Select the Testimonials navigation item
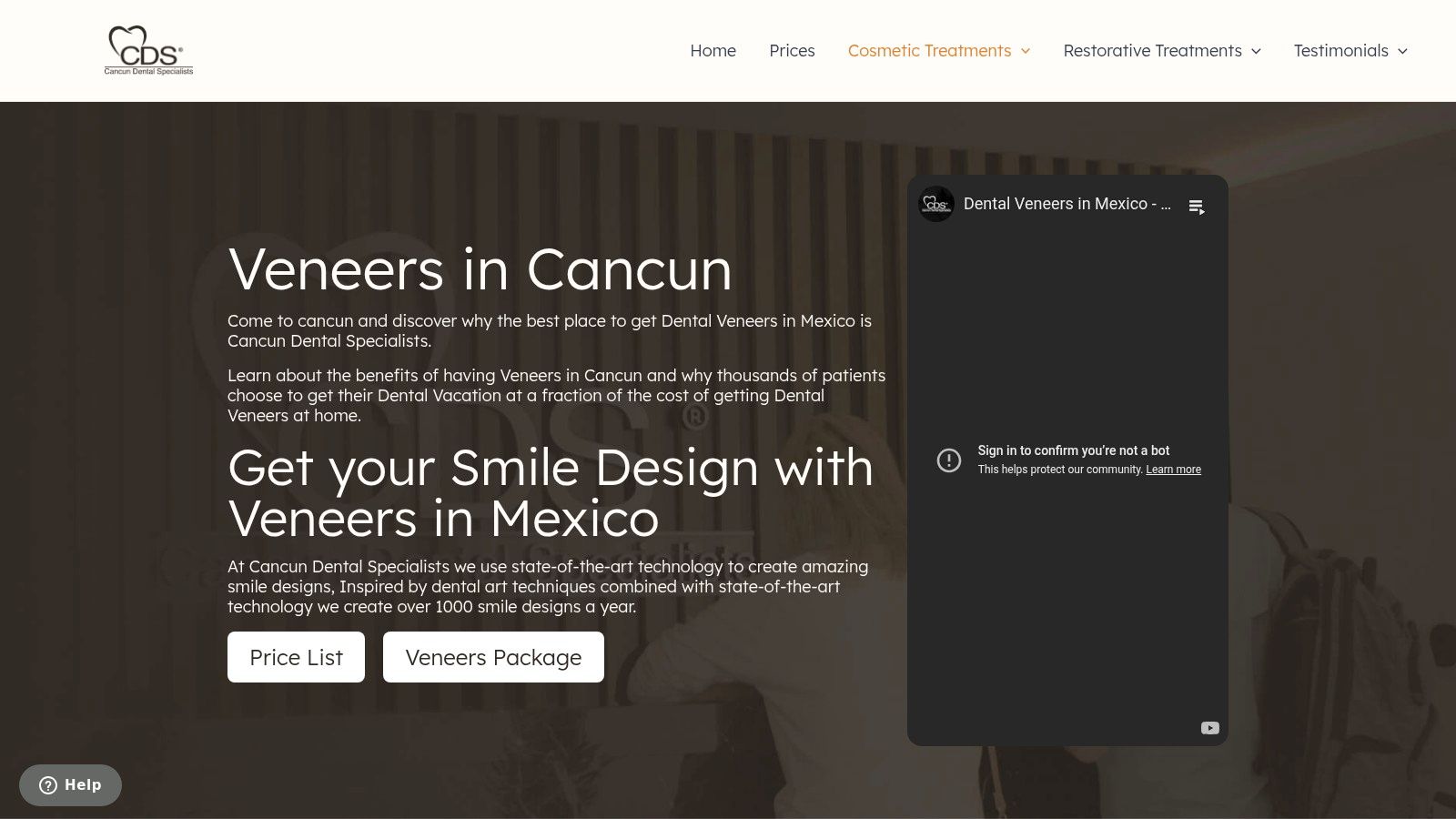Screen dimensions: 1456x819 coord(1340,50)
